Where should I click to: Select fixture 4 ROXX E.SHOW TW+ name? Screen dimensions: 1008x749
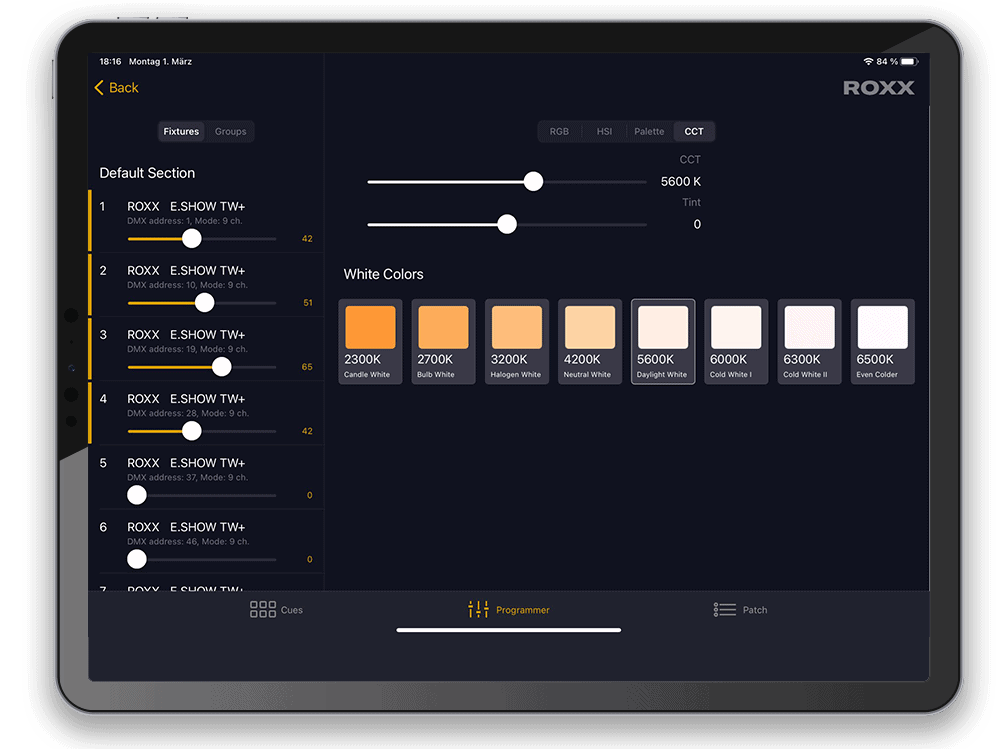pos(186,399)
